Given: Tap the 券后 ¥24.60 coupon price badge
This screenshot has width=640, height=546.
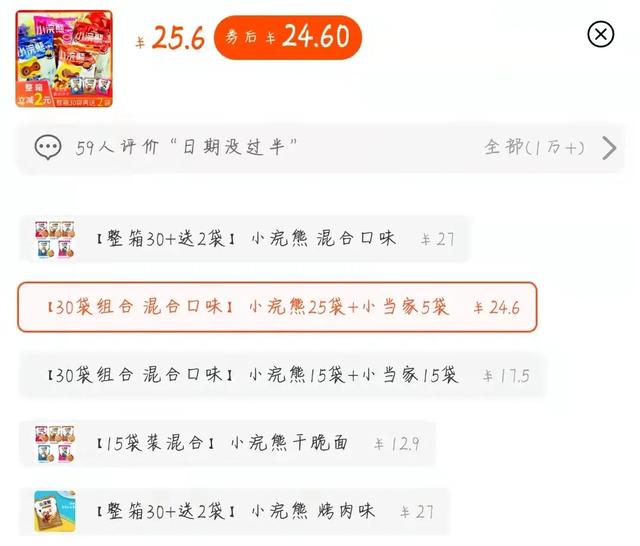Looking at the screenshot, I should coord(288,37).
